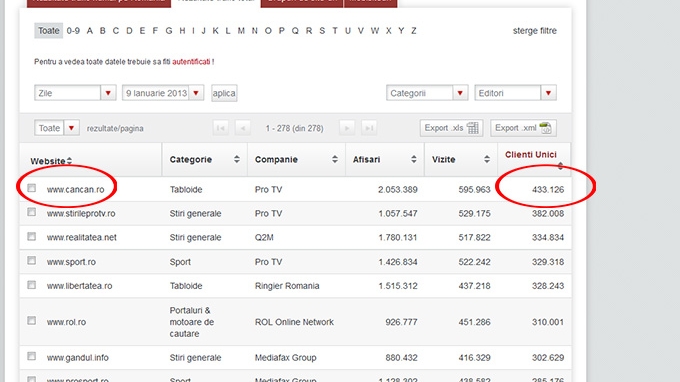
Task: Go to first page arrow
Action: (221, 128)
